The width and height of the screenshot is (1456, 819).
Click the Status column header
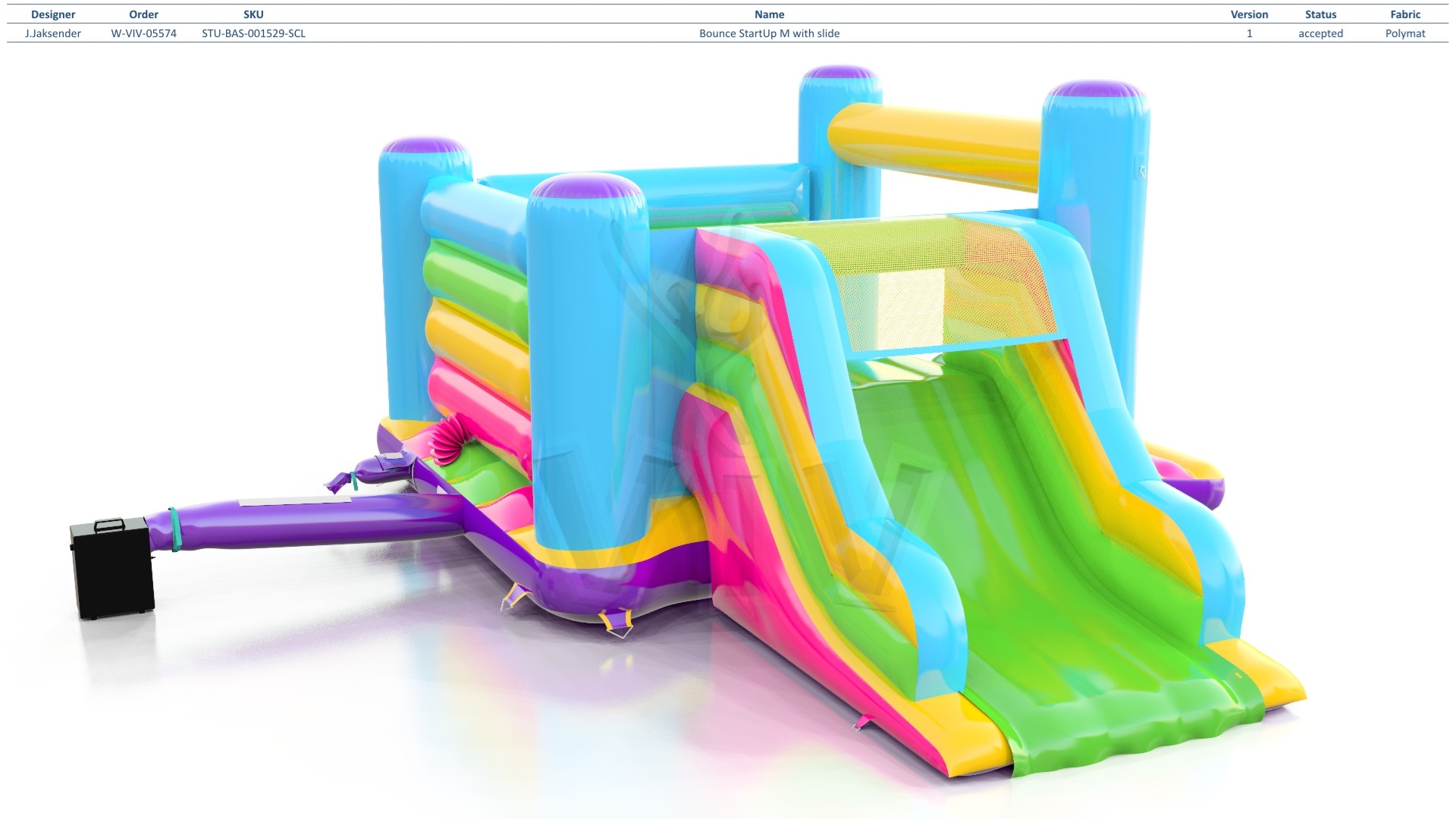click(1320, 14)
